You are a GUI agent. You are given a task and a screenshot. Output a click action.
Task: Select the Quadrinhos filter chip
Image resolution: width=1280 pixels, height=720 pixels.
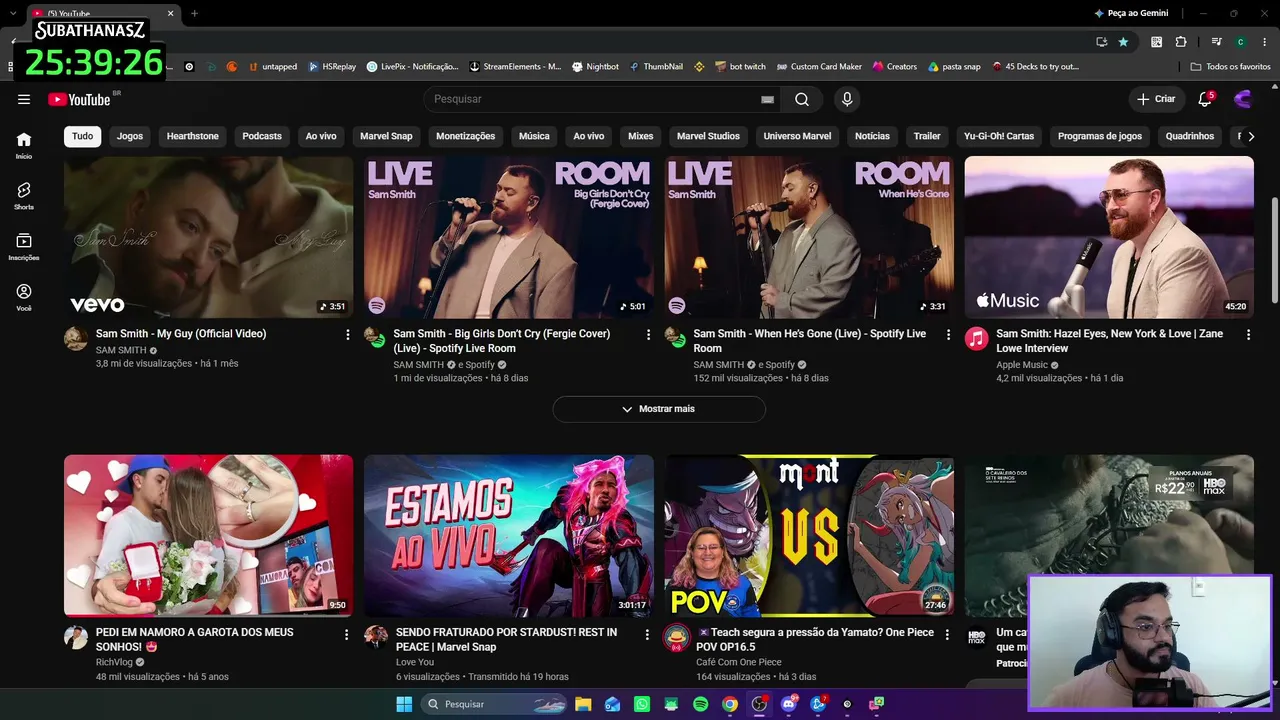coord(1190,136)
